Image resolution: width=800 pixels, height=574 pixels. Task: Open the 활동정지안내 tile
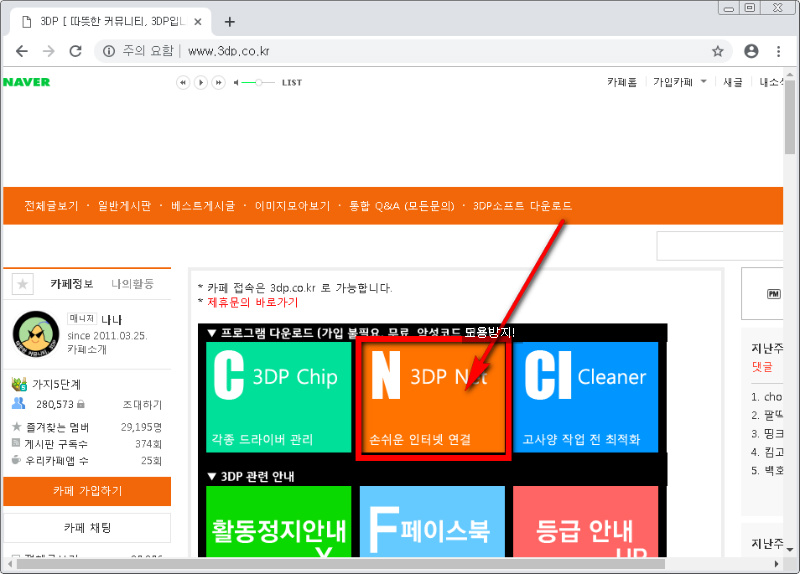tap(279, 521)
